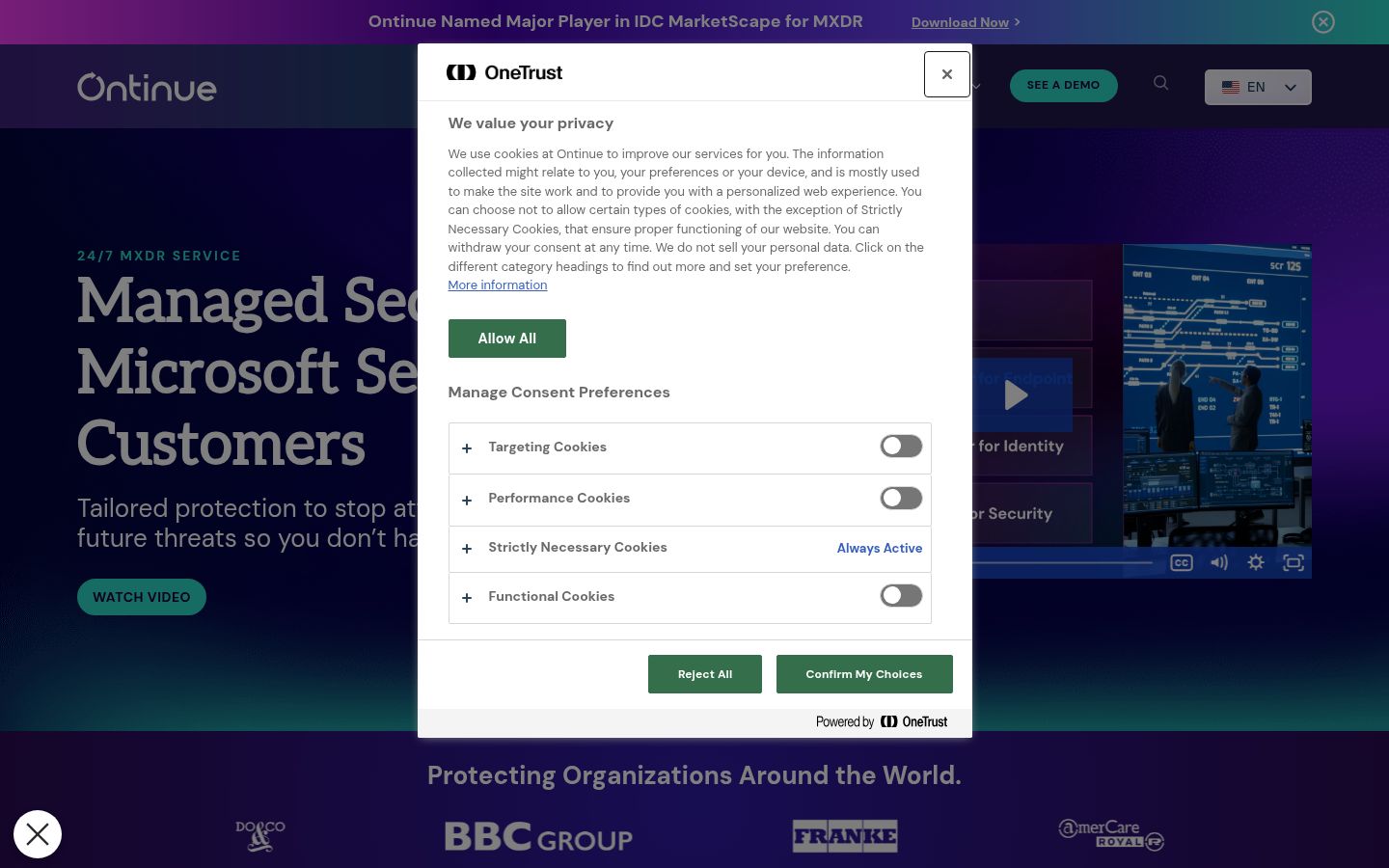1389x868 pixels.
Task: Open the site search magnifier icon
Action: point(1161,83)
